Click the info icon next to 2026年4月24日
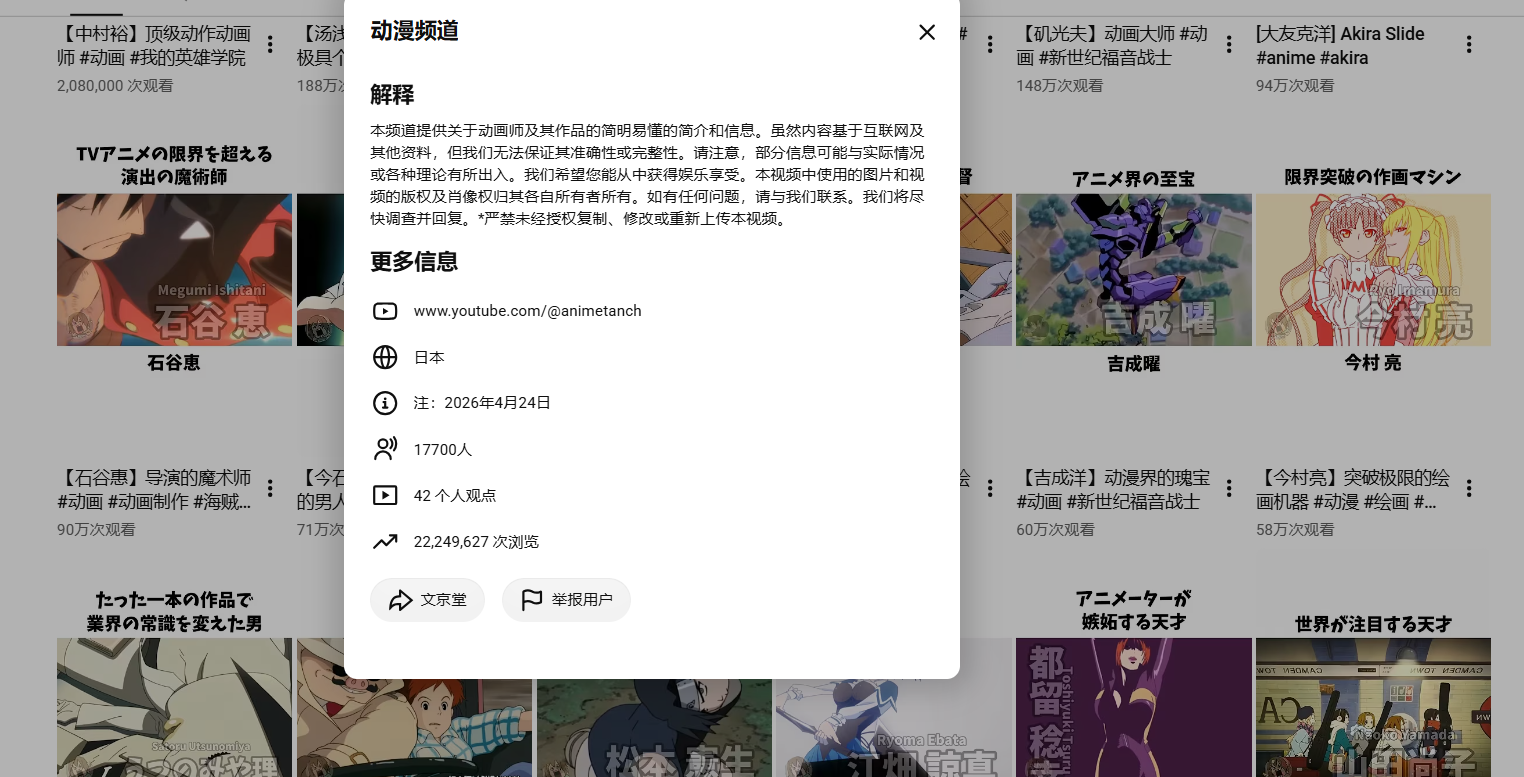Viewport: 1524px width, 777px height. (385, 403)
